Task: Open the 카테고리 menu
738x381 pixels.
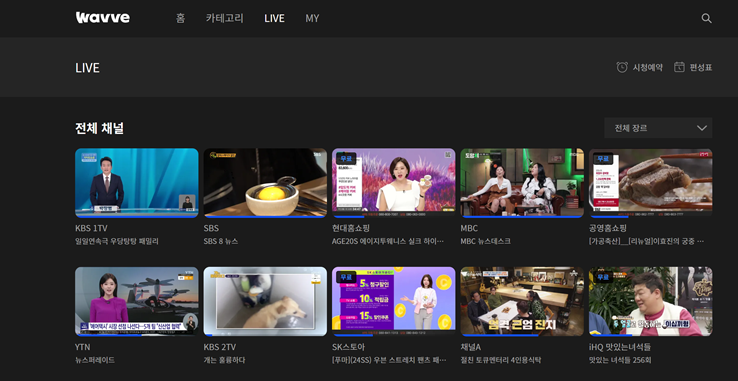Action: tap(225, 18)
